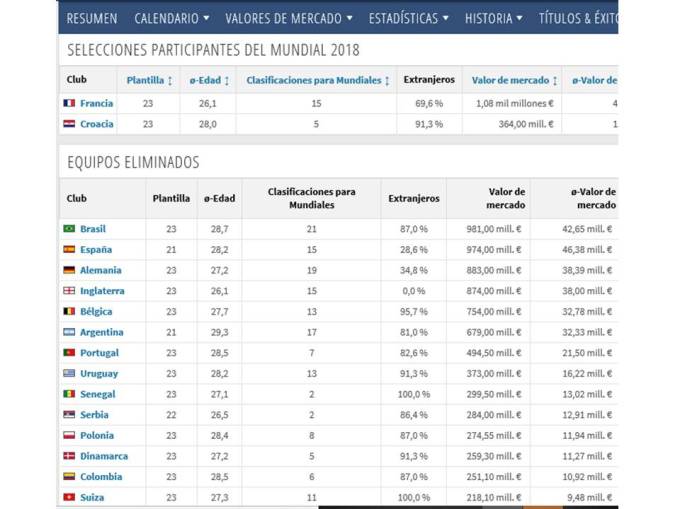Sort by Clasificaciones para Mundiales header
This screenshot has height=509, width=680.
[x=318, y=80]
